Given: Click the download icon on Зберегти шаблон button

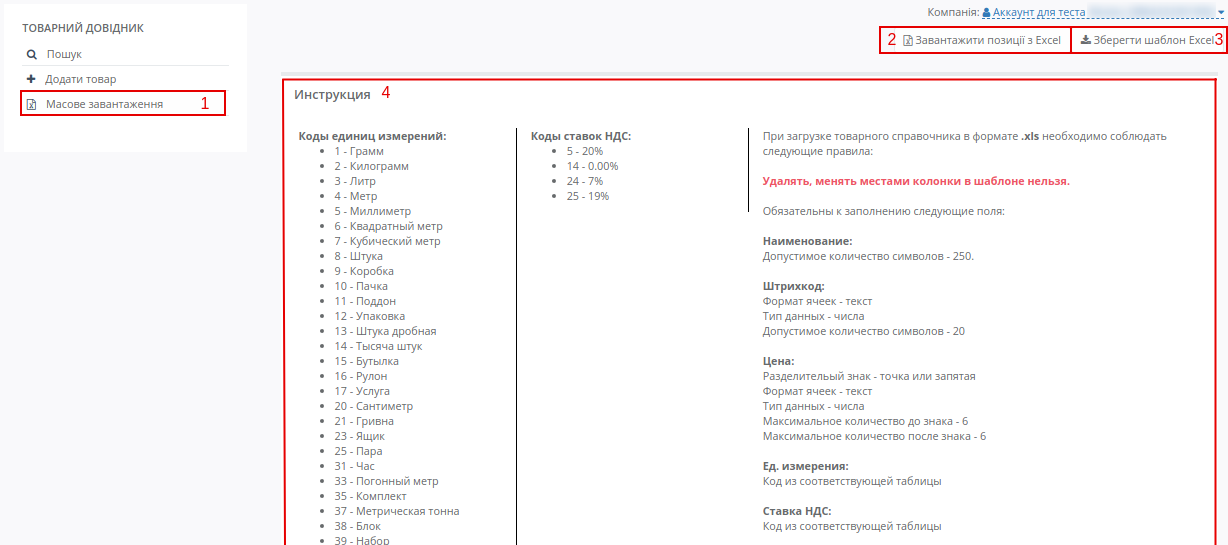Looking at the screenshot, I should coord(1086,41).
